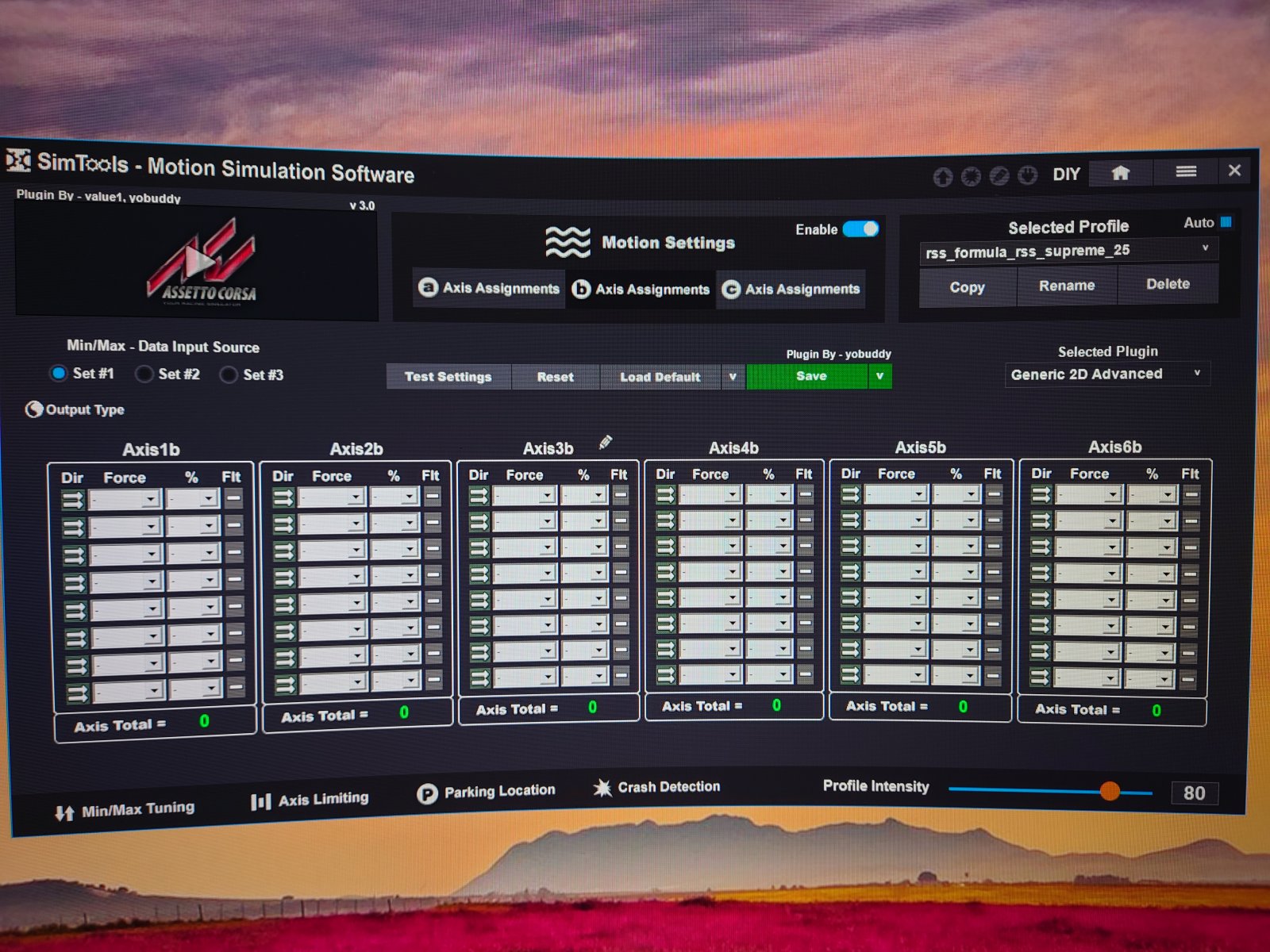The image size is (1270, 952).
Task: Click the up-arrow circle icon in title bar
Action: [943, 177]
